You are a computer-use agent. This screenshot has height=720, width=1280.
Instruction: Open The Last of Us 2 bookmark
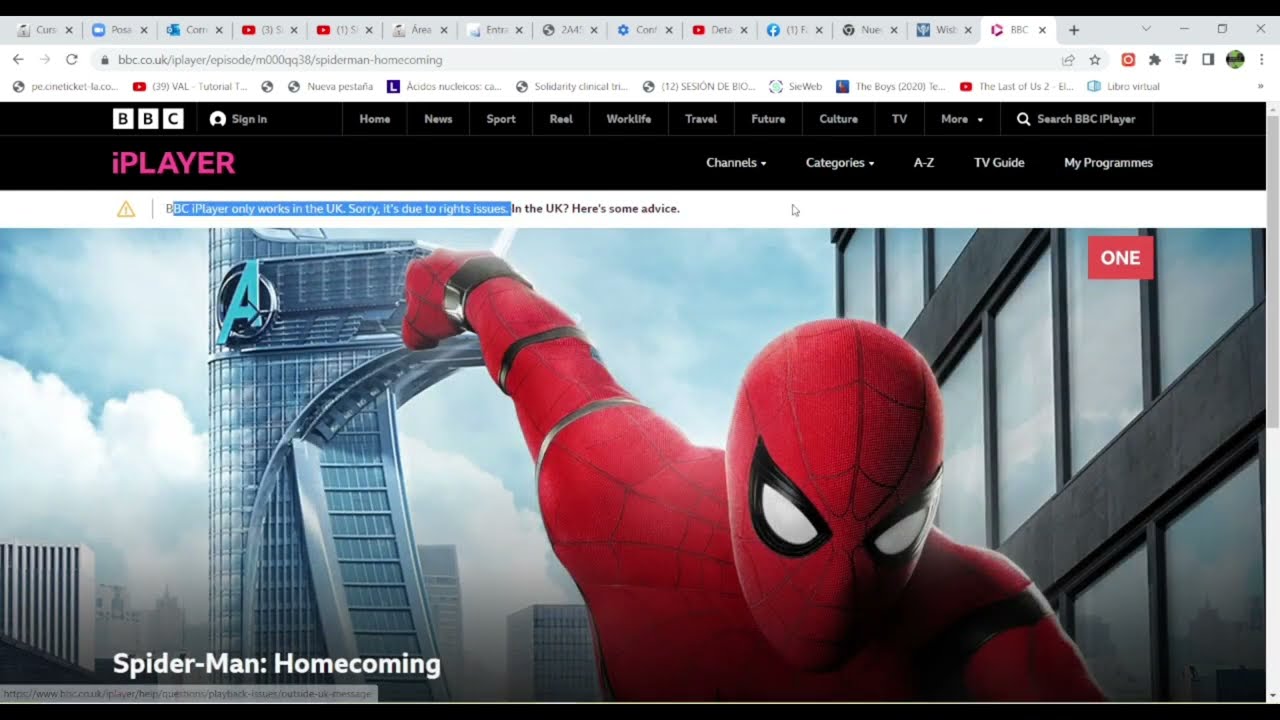pos(1016,87)
